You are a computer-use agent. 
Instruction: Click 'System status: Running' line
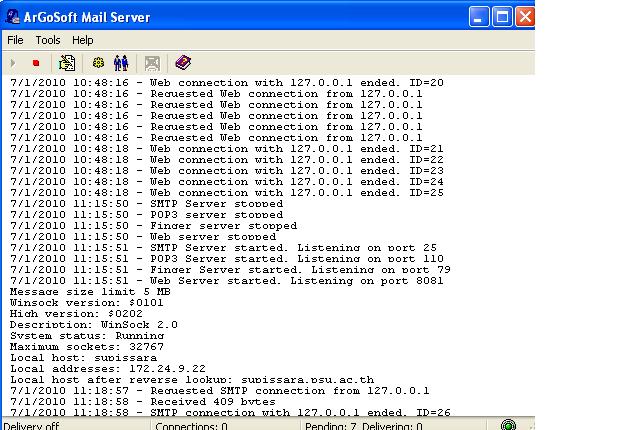87,336
